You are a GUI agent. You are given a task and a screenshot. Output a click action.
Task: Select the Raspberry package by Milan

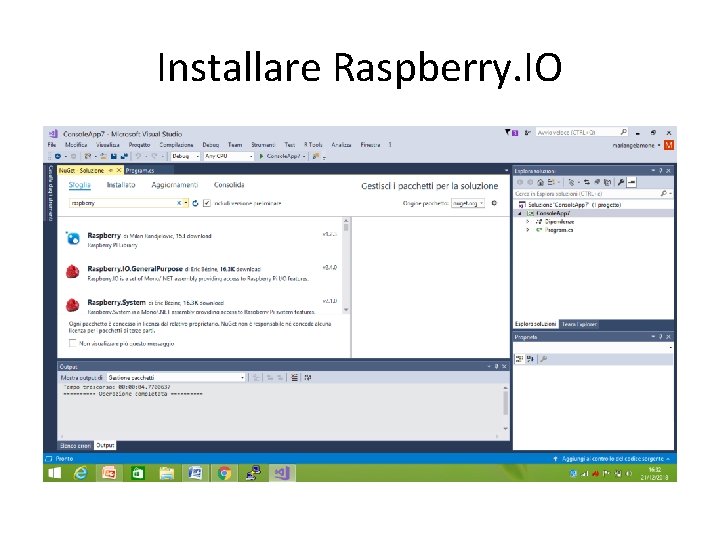coord(202,240)
